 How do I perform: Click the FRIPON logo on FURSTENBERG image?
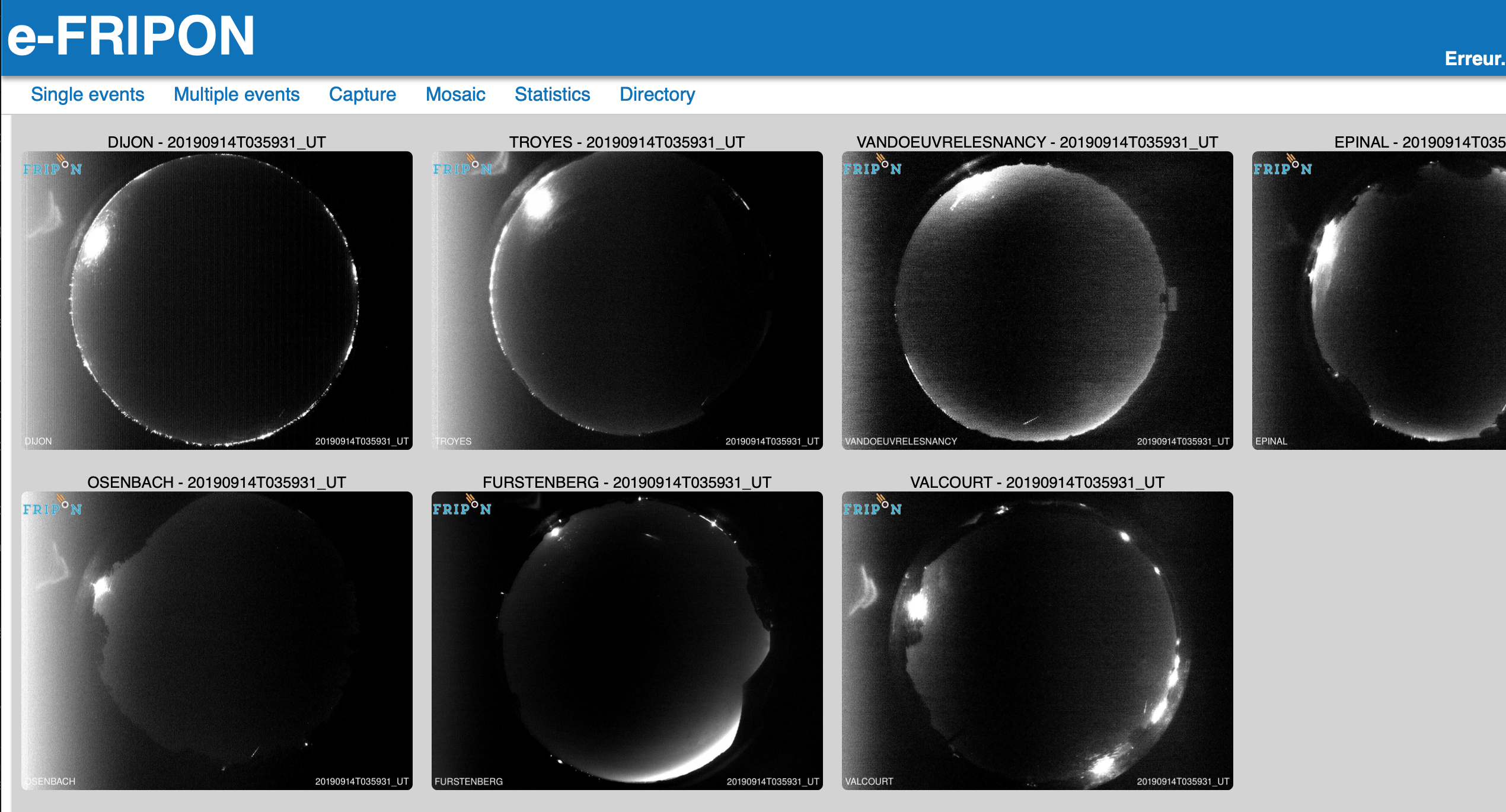pyautogui.click(x=462, y=508)
